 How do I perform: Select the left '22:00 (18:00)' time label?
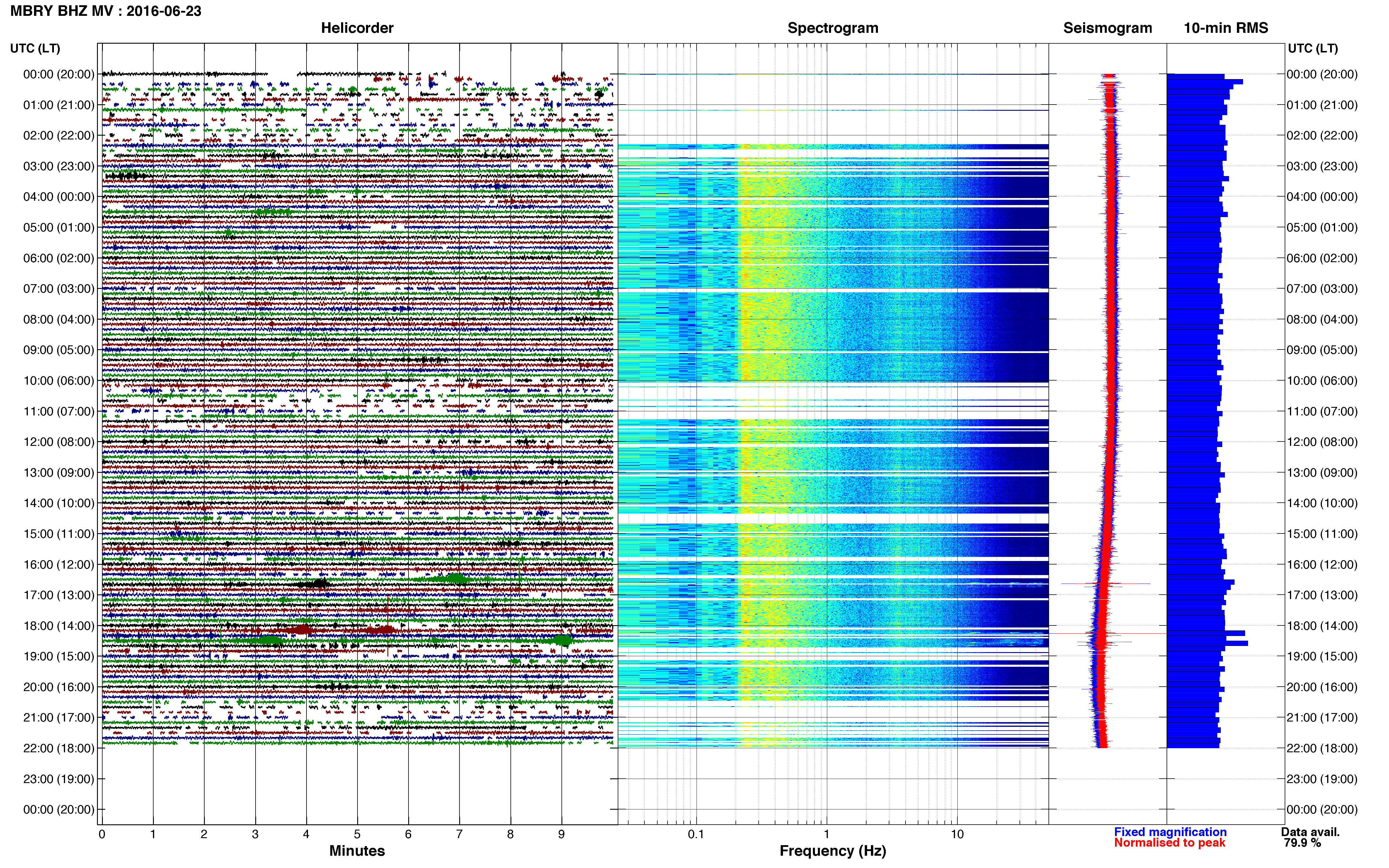click(59, 748)
